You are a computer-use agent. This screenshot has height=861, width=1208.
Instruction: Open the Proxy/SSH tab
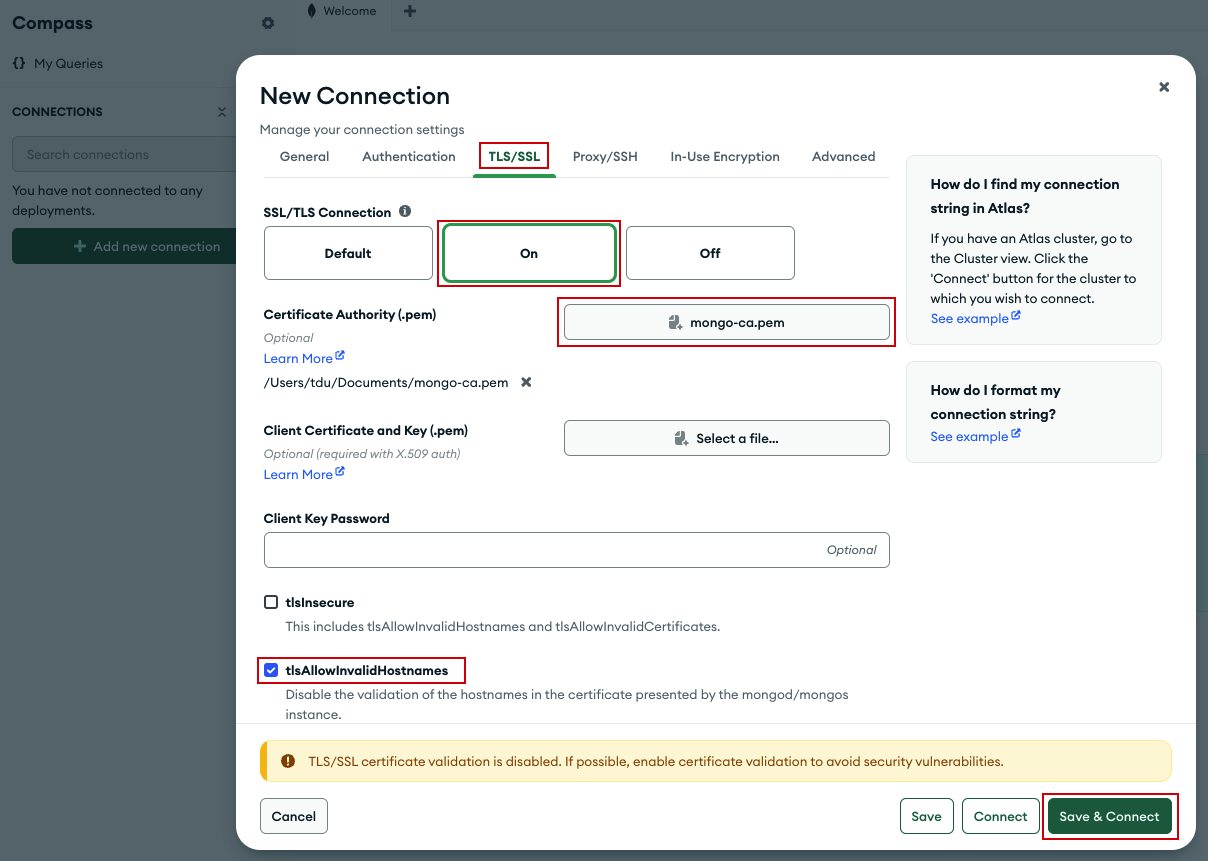coord(604,156)
